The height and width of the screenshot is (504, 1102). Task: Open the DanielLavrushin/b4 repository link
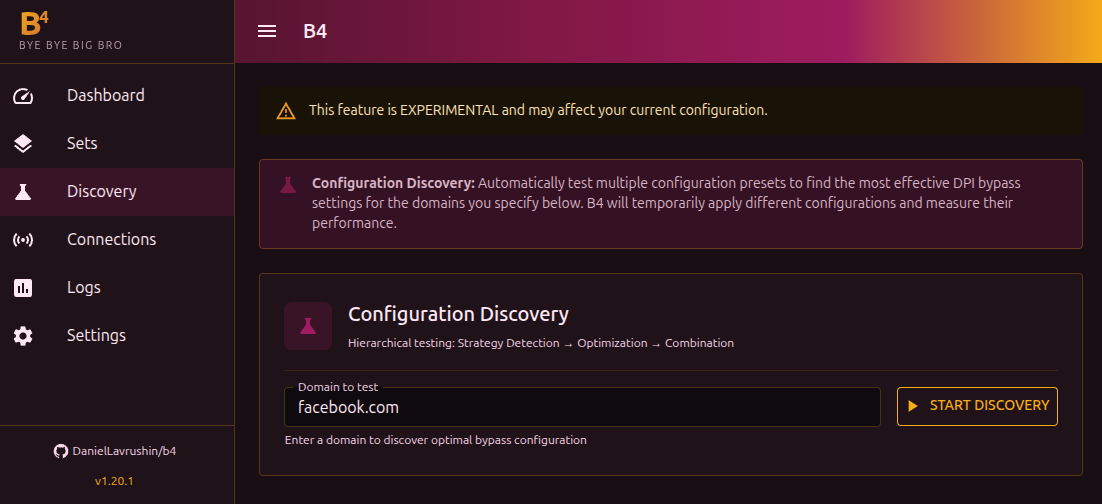124,451
